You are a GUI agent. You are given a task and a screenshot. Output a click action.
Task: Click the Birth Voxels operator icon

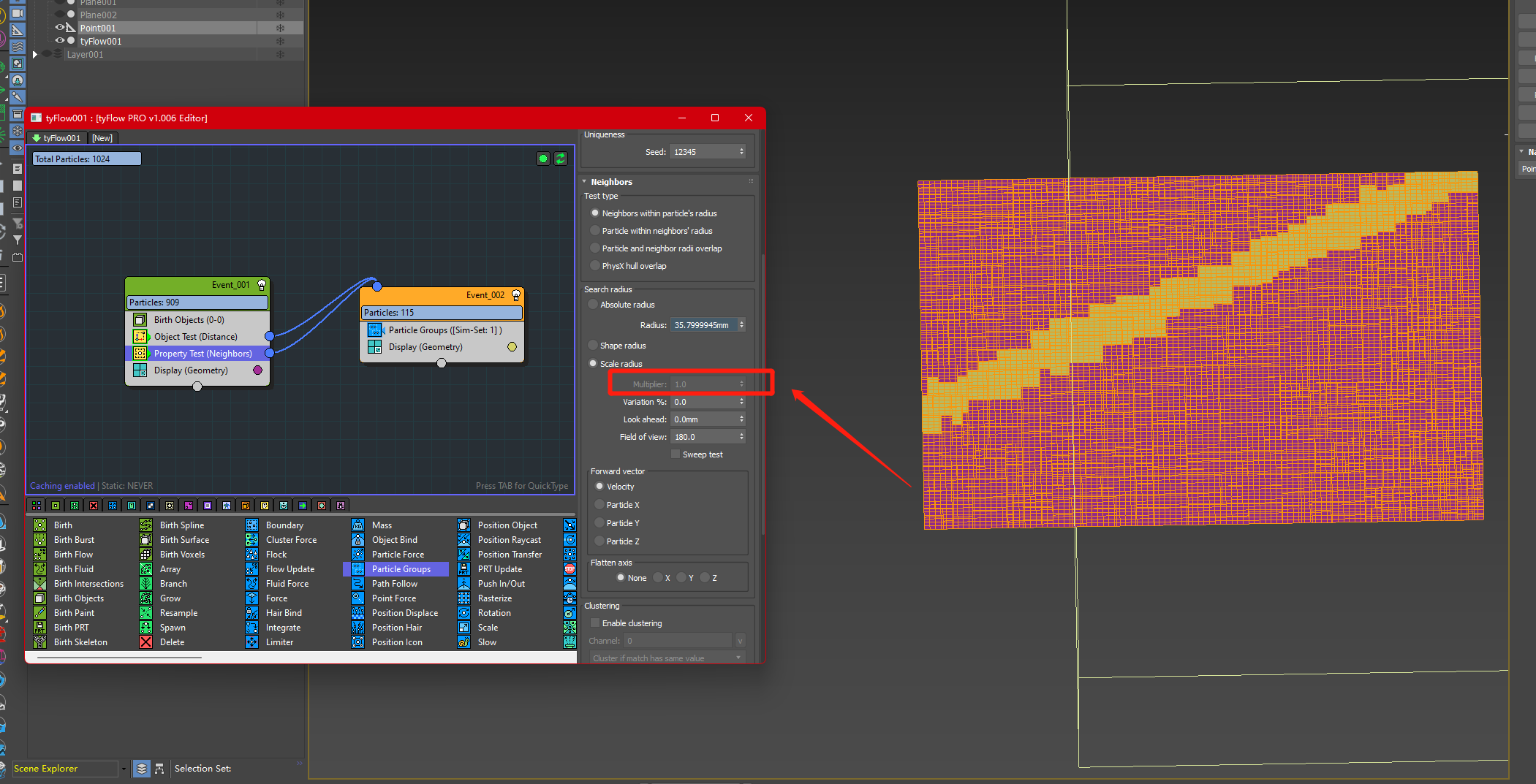(x=145, y=555)
